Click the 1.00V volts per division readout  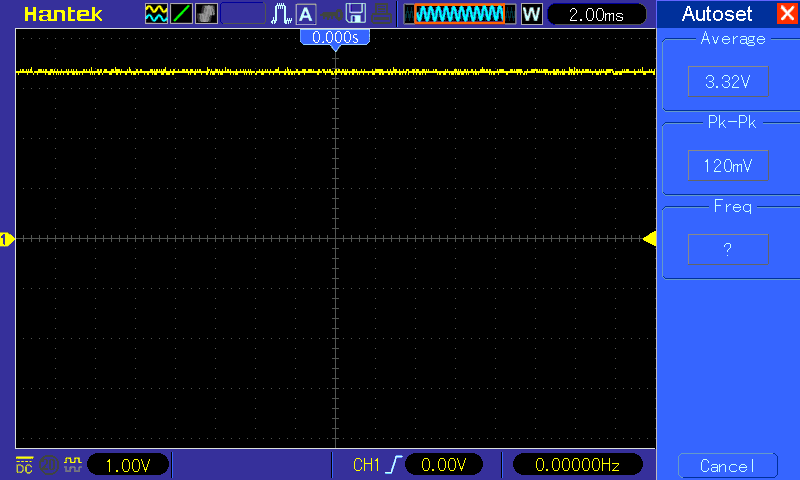click(128, 465)
